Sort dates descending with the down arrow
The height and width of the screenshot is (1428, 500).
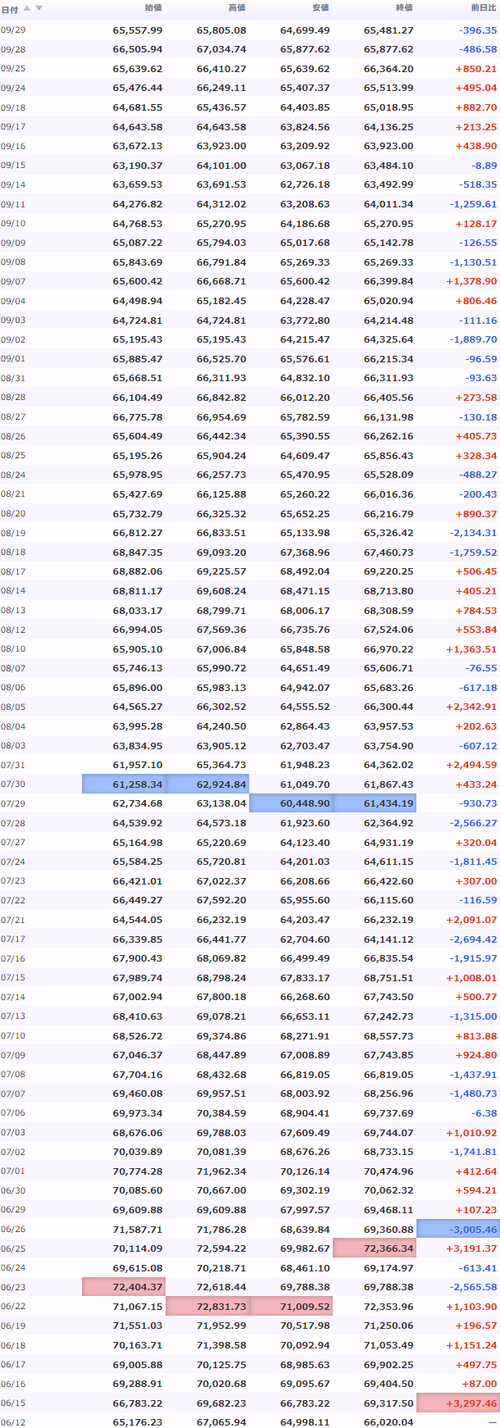coord(39,7)
